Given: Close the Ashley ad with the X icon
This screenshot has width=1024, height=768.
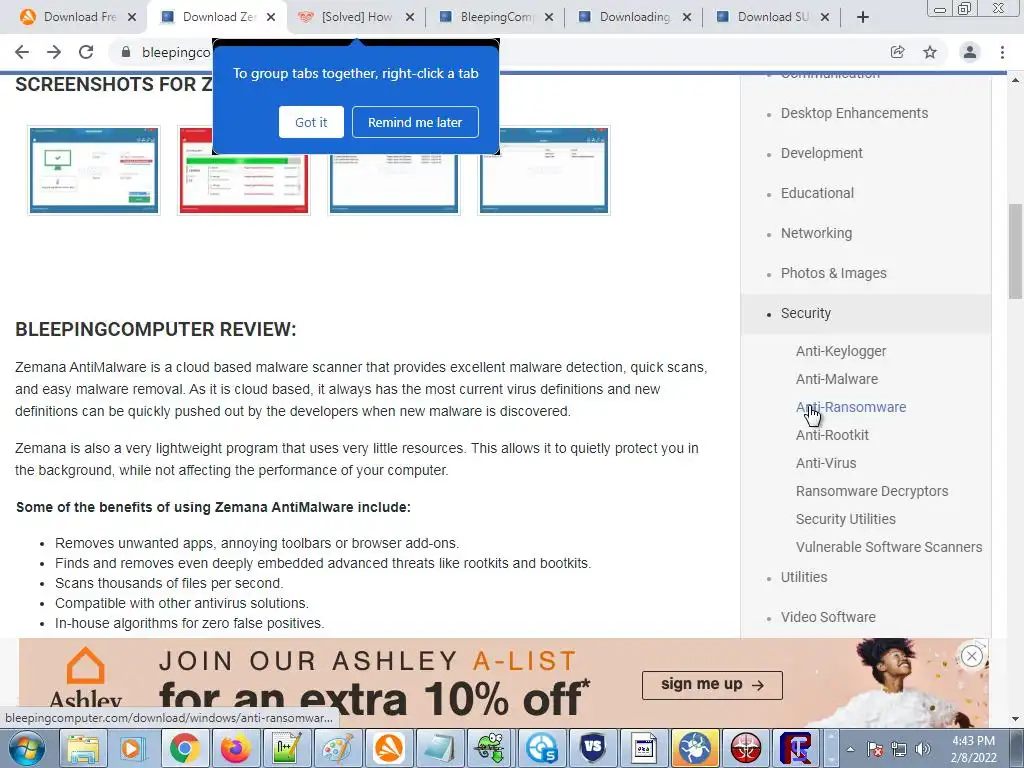Looking at the screenshot, I should [x=972, y=656].
